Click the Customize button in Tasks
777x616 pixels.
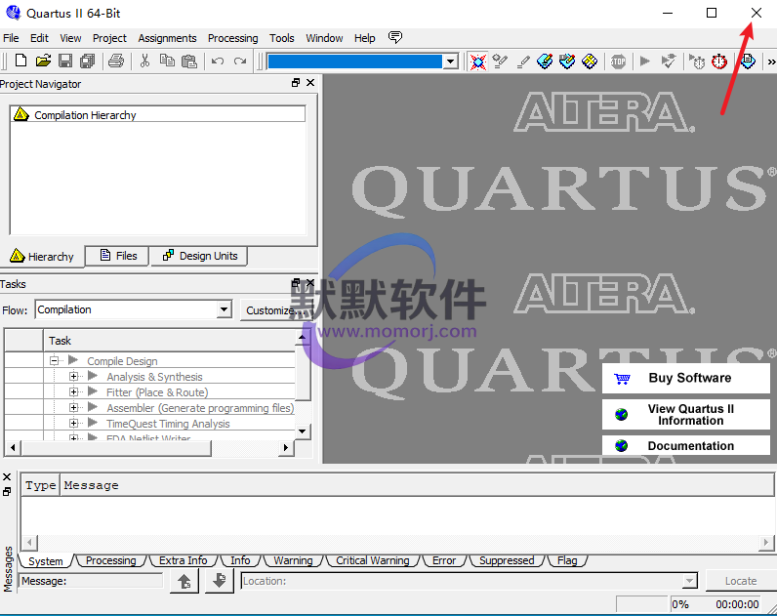(272, 310)
